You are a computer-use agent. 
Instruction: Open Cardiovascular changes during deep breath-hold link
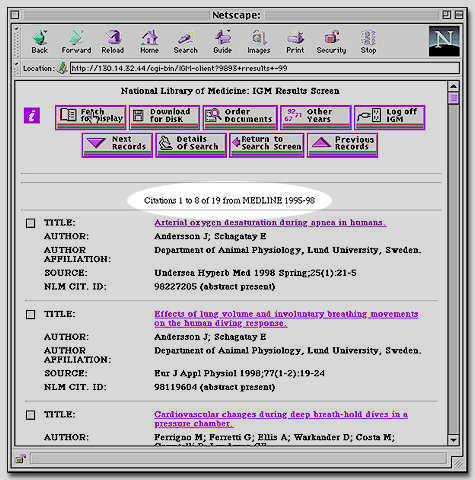pos(281,419)
